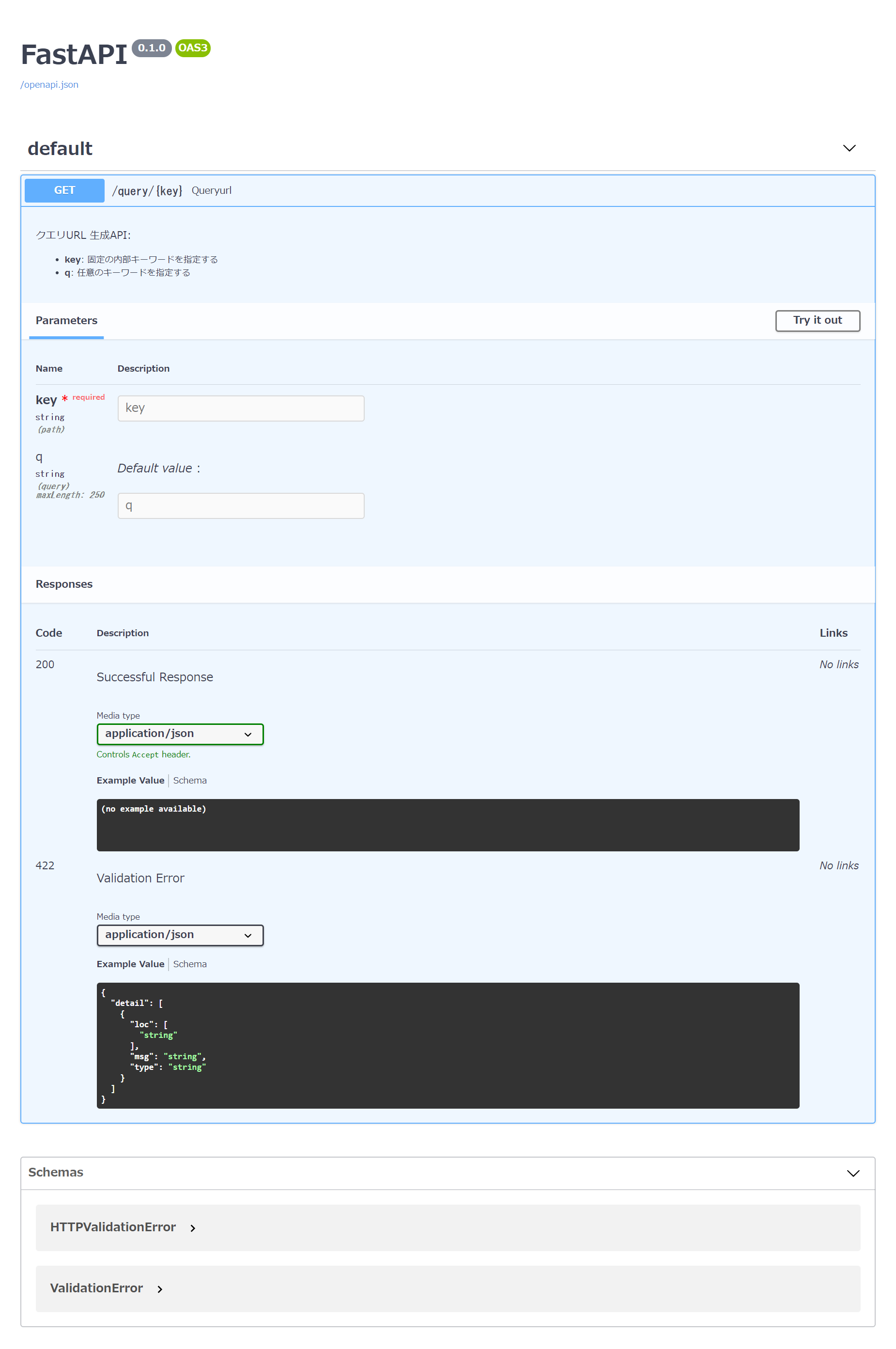Open the 422 response media type dropdown
Screen dimensions: 896x1349
[179, 935]
